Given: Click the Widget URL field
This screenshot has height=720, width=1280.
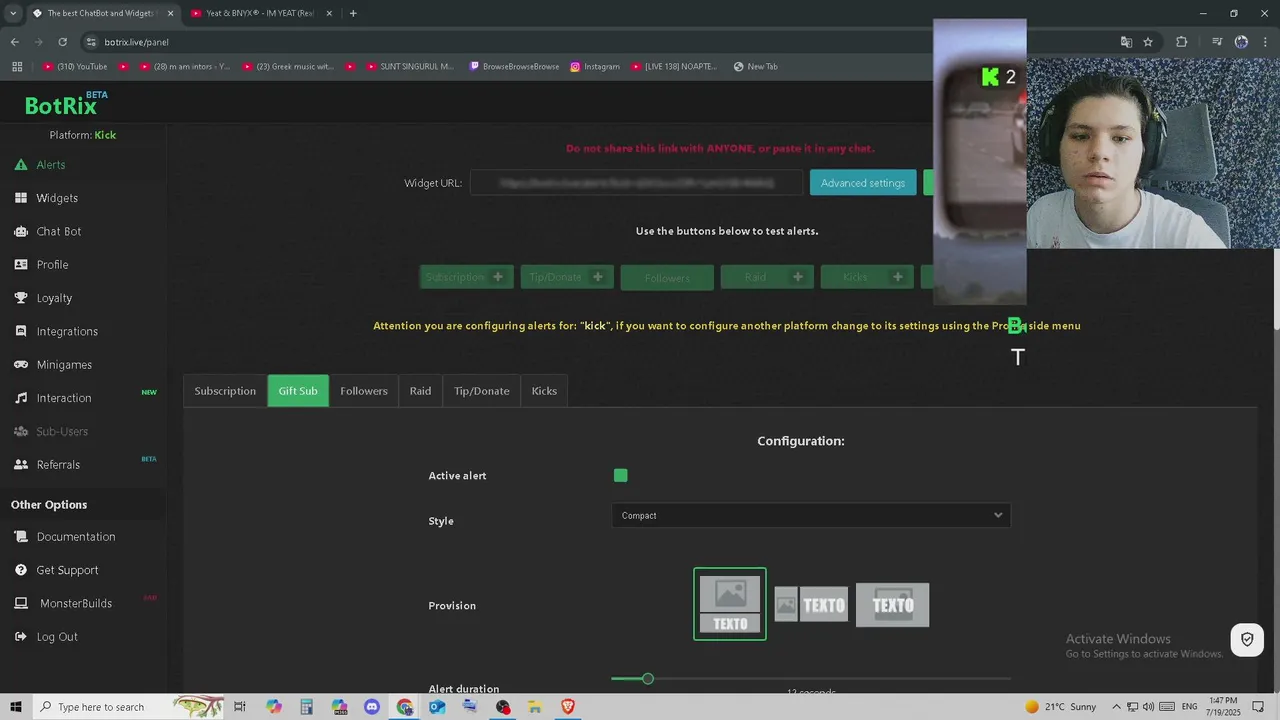Looking at the screenshot, I should tap(636, 183).
